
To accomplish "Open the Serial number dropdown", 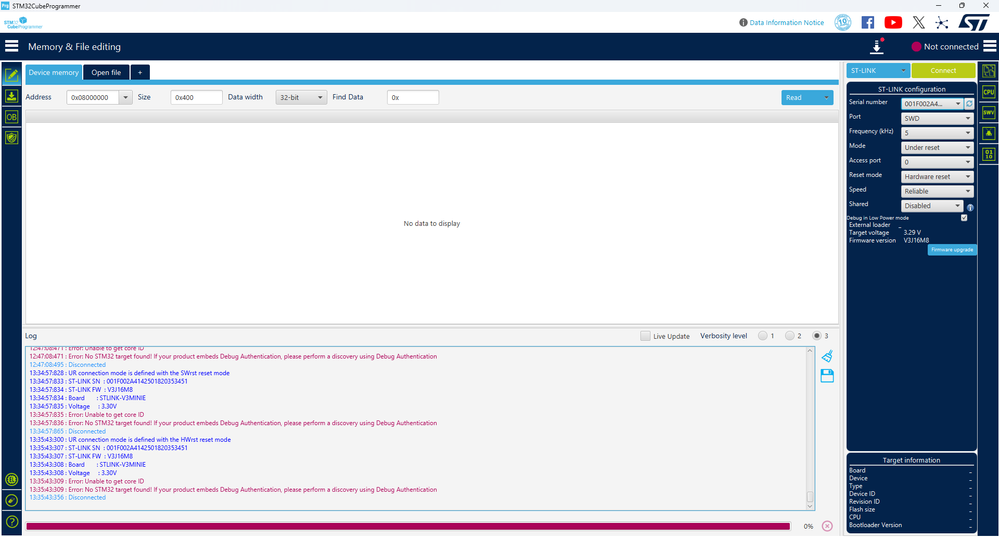I will pyautogui.click(x=931, y=104).
